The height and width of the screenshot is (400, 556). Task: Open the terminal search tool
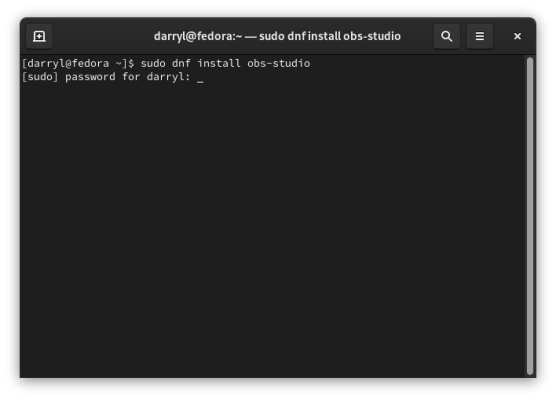pyautogui.click(x=446, y=36)
